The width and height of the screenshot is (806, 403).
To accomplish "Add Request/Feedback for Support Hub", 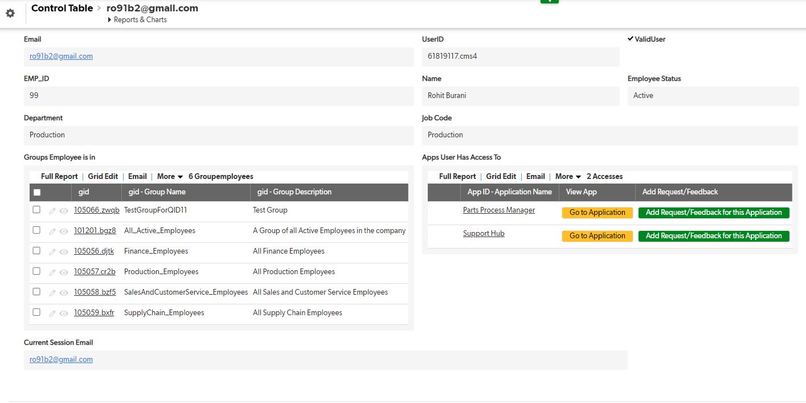I will [x=714, y=236].
